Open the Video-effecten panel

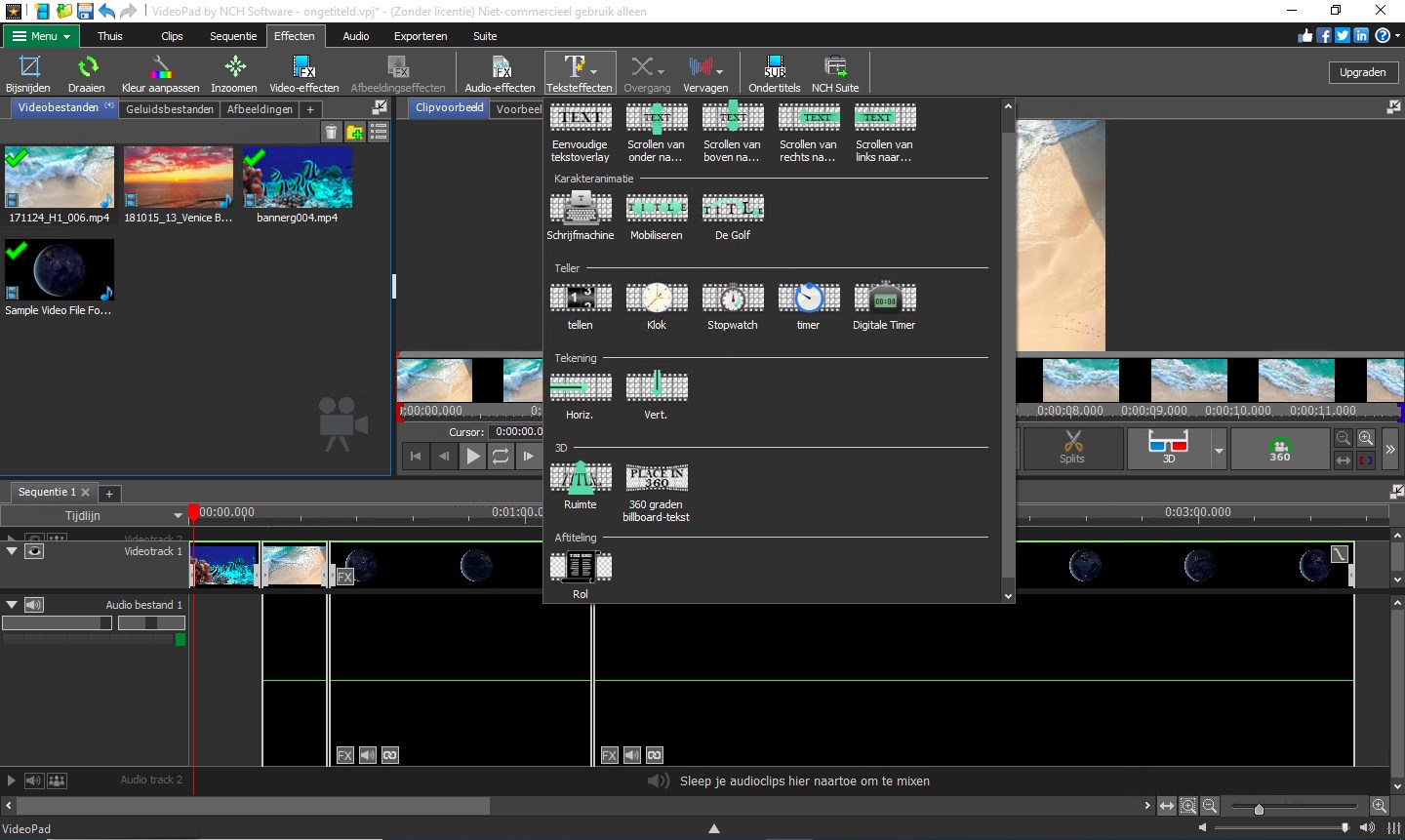point(303,72)
